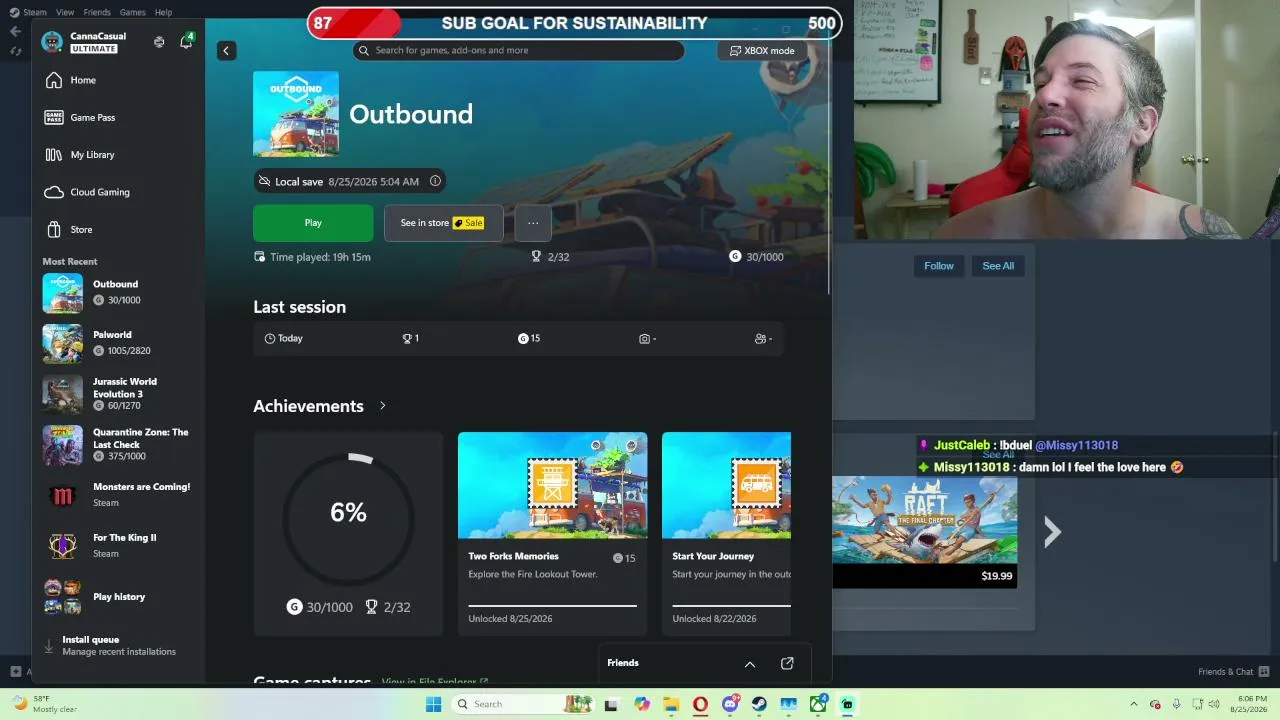Click the Most Recent heading
Image resolution: width=1280 pixels, height=720 pixels.
[70, 262]
